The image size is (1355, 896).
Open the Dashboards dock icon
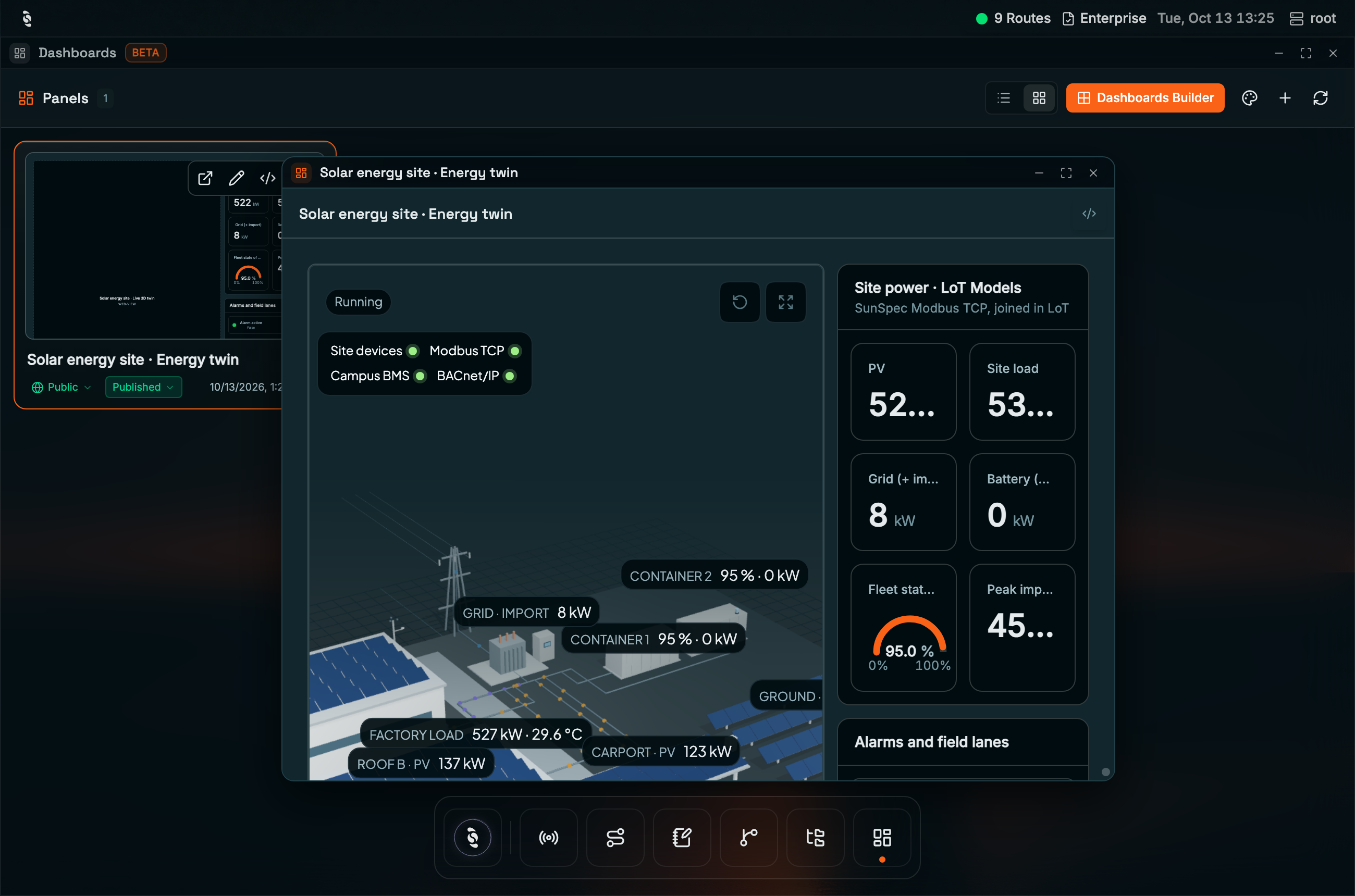[x=882, y=838]
